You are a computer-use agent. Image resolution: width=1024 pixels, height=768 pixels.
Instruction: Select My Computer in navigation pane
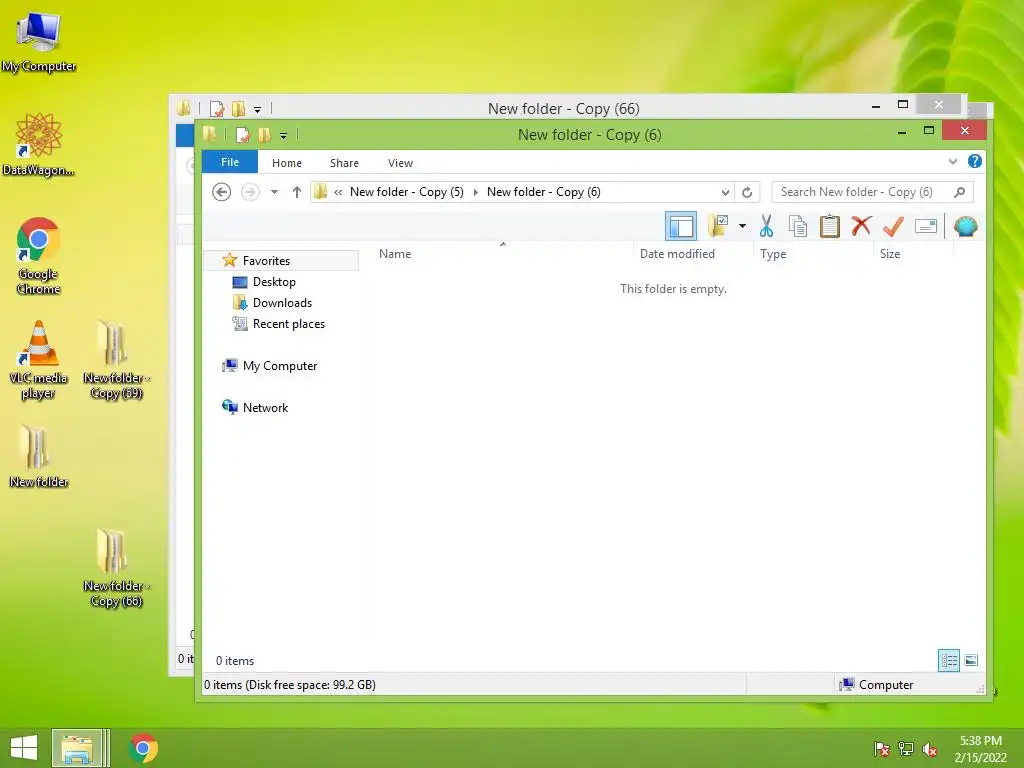280,366
